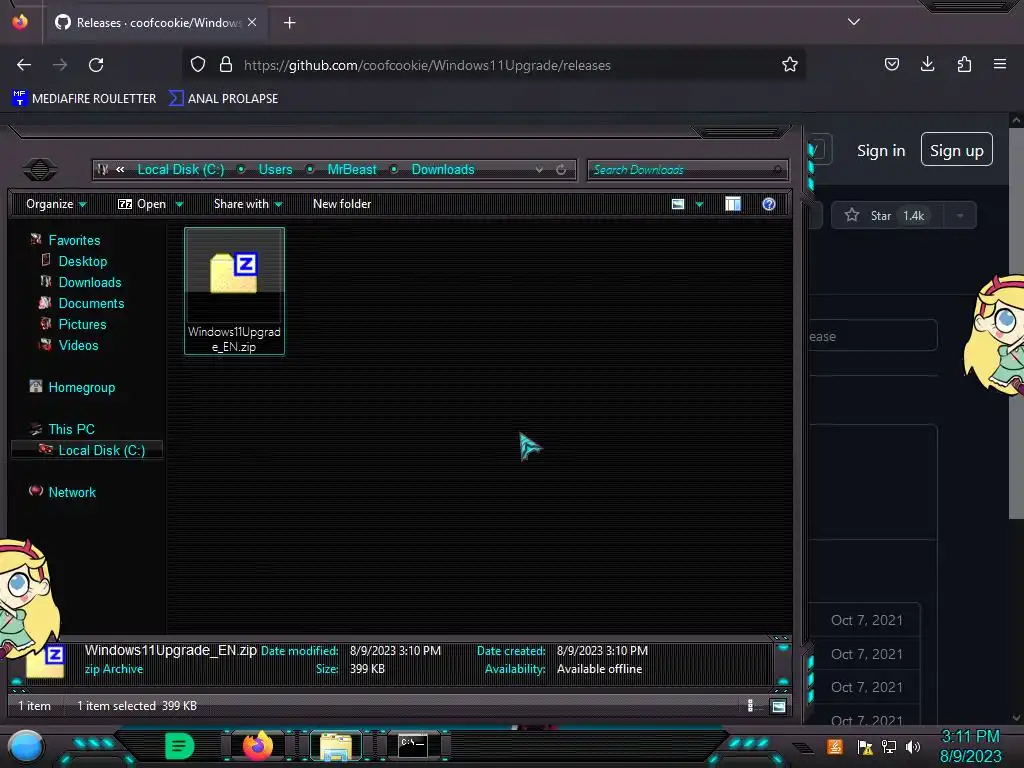
Task: Open the MEDIAFIRE ROULETTER bookmark
Action: tap(84, 99)
